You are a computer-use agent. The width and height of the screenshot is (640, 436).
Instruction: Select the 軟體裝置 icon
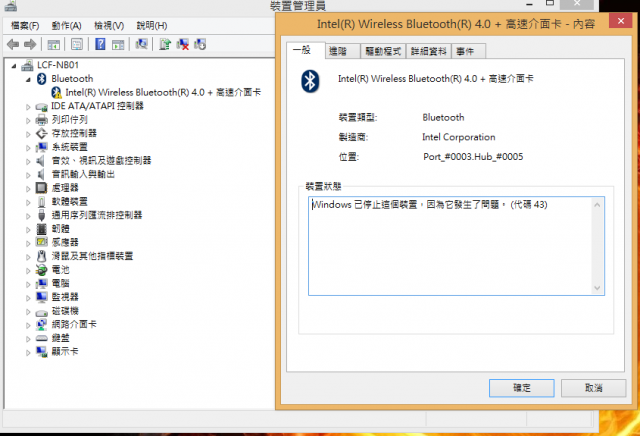tap(41, 202)
